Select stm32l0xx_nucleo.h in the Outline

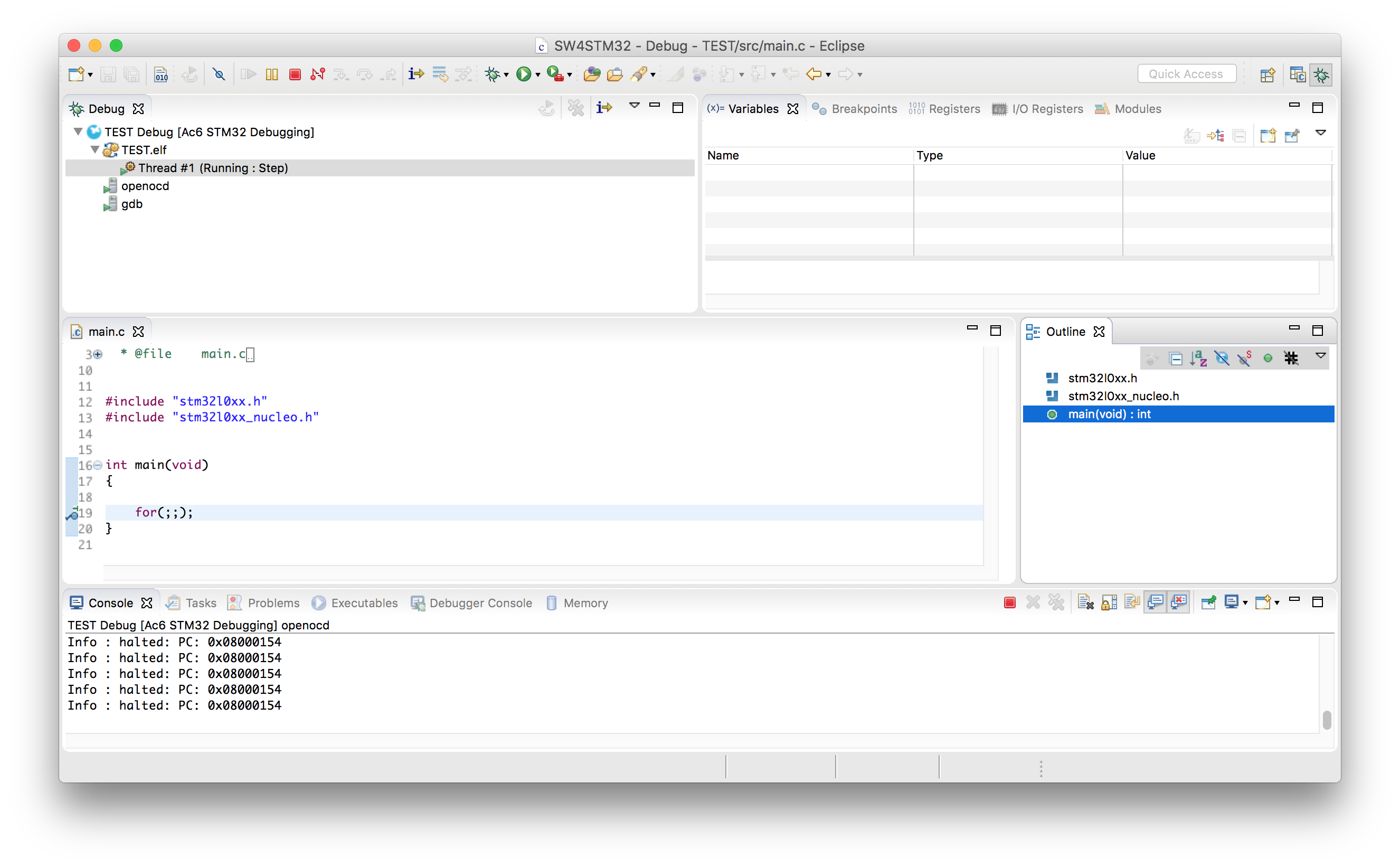click(x=1122, y=396)
